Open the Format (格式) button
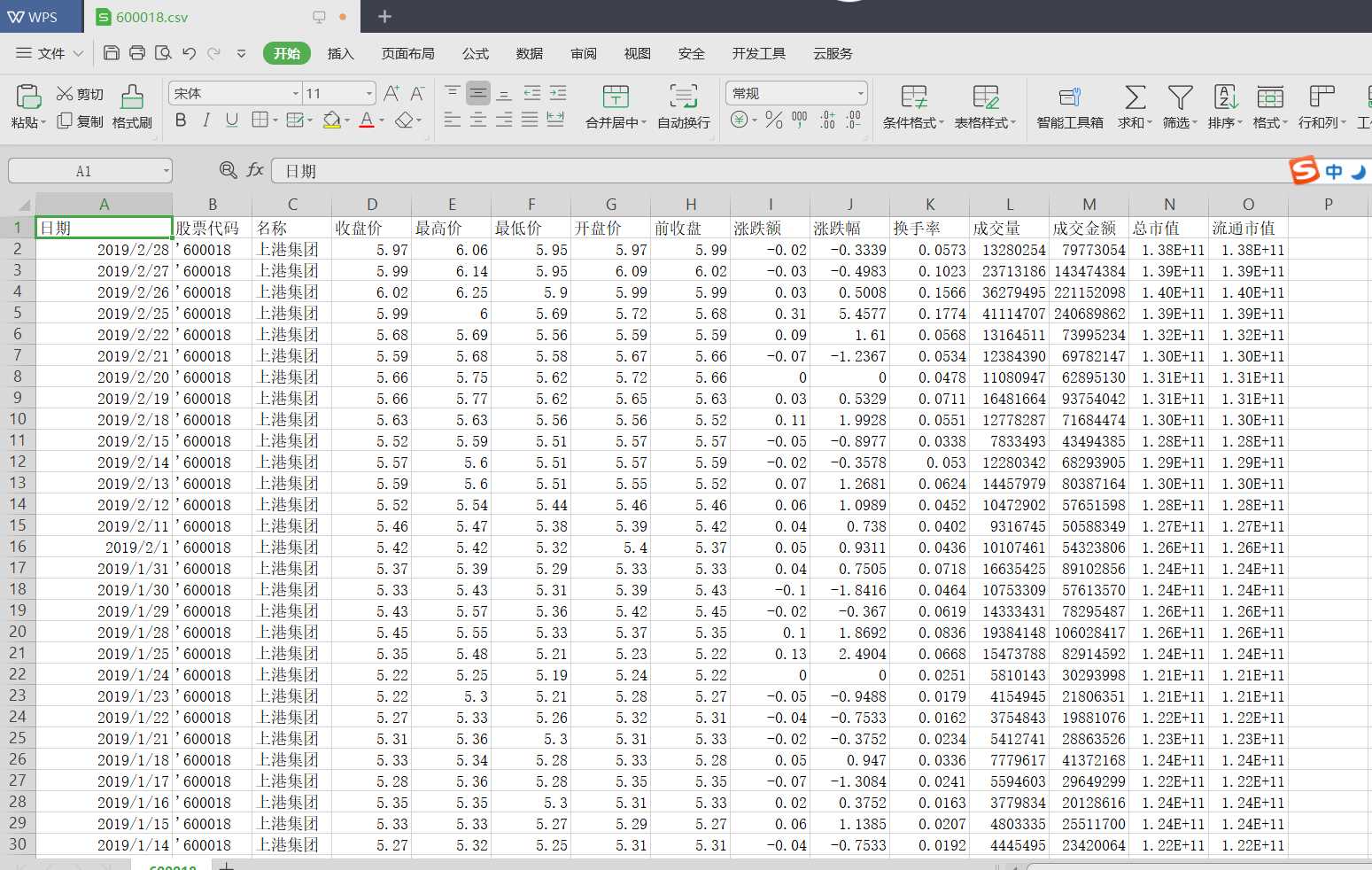The width and height of the screenshot is (1372, 870). pos(1270,106)
